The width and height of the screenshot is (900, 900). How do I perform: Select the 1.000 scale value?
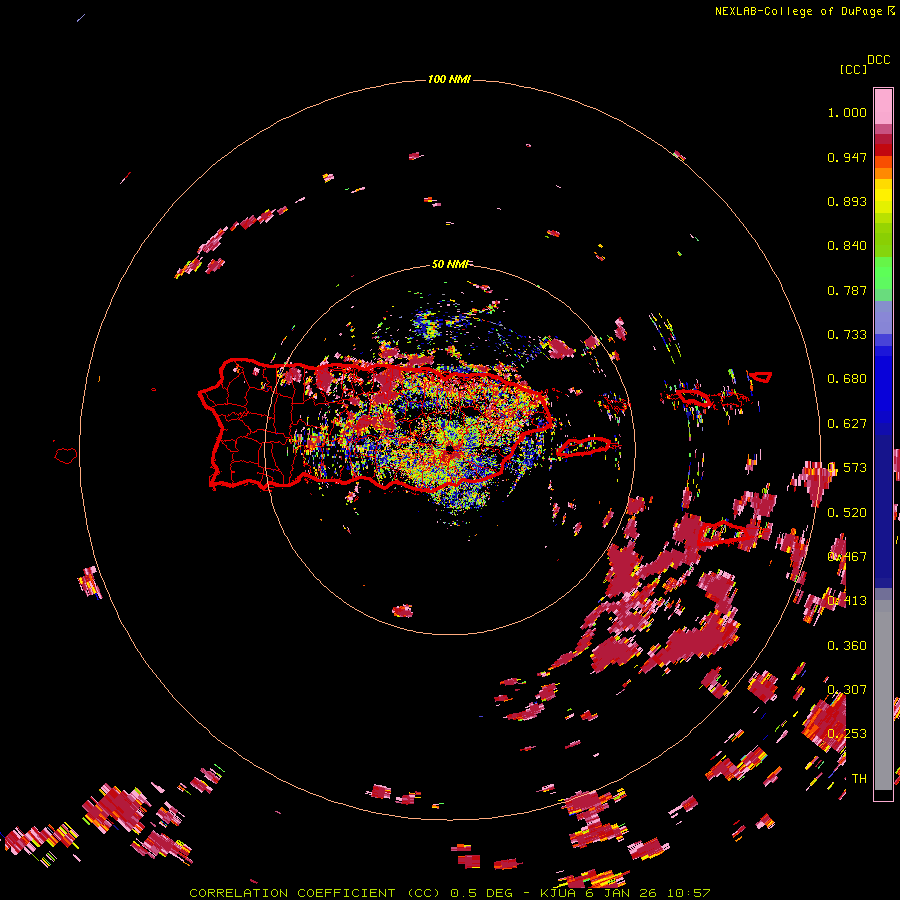click(x=847, y=112)
